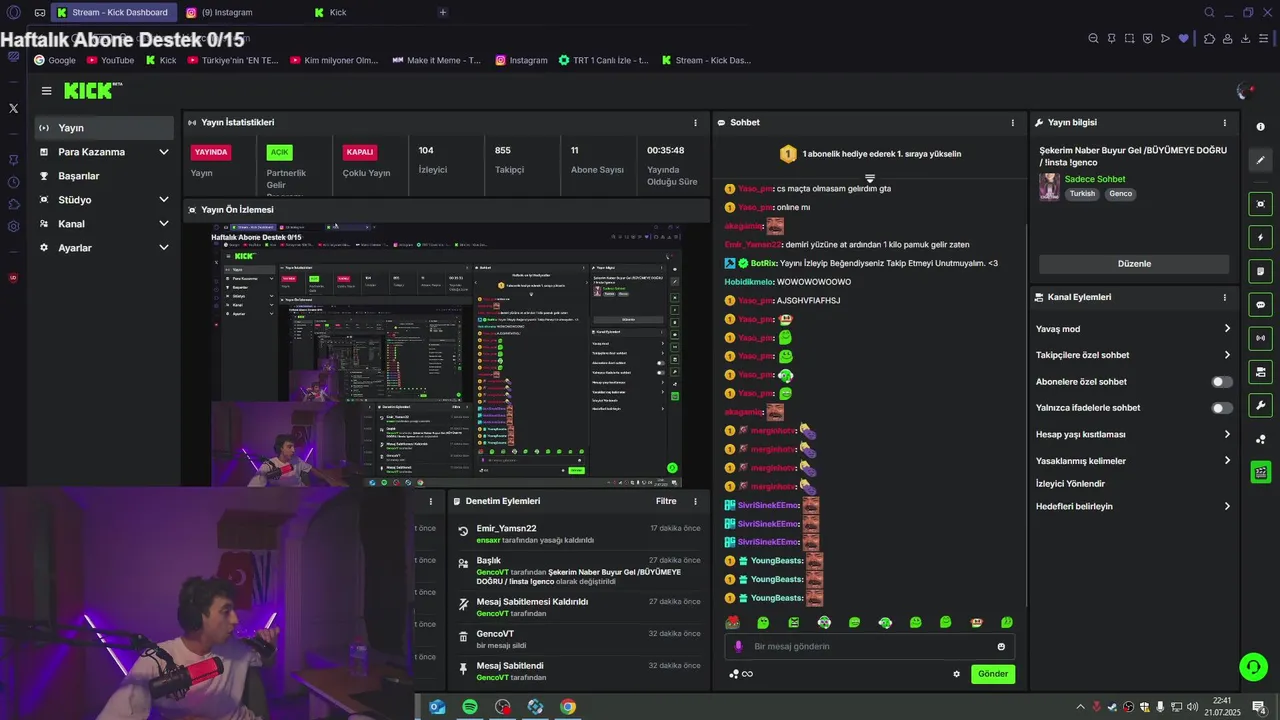Click the Kick logo in the header

click(92, 90)
